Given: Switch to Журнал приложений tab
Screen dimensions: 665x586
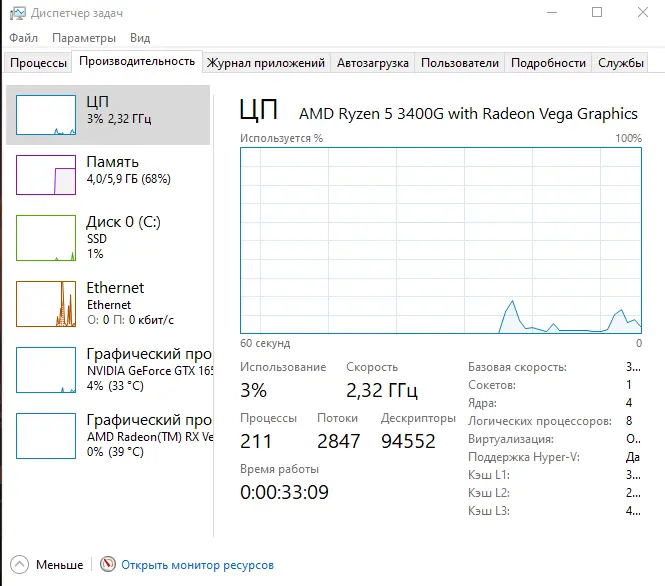Looking at the screenshot, I should pyautogui.click(x=266, y=63).
